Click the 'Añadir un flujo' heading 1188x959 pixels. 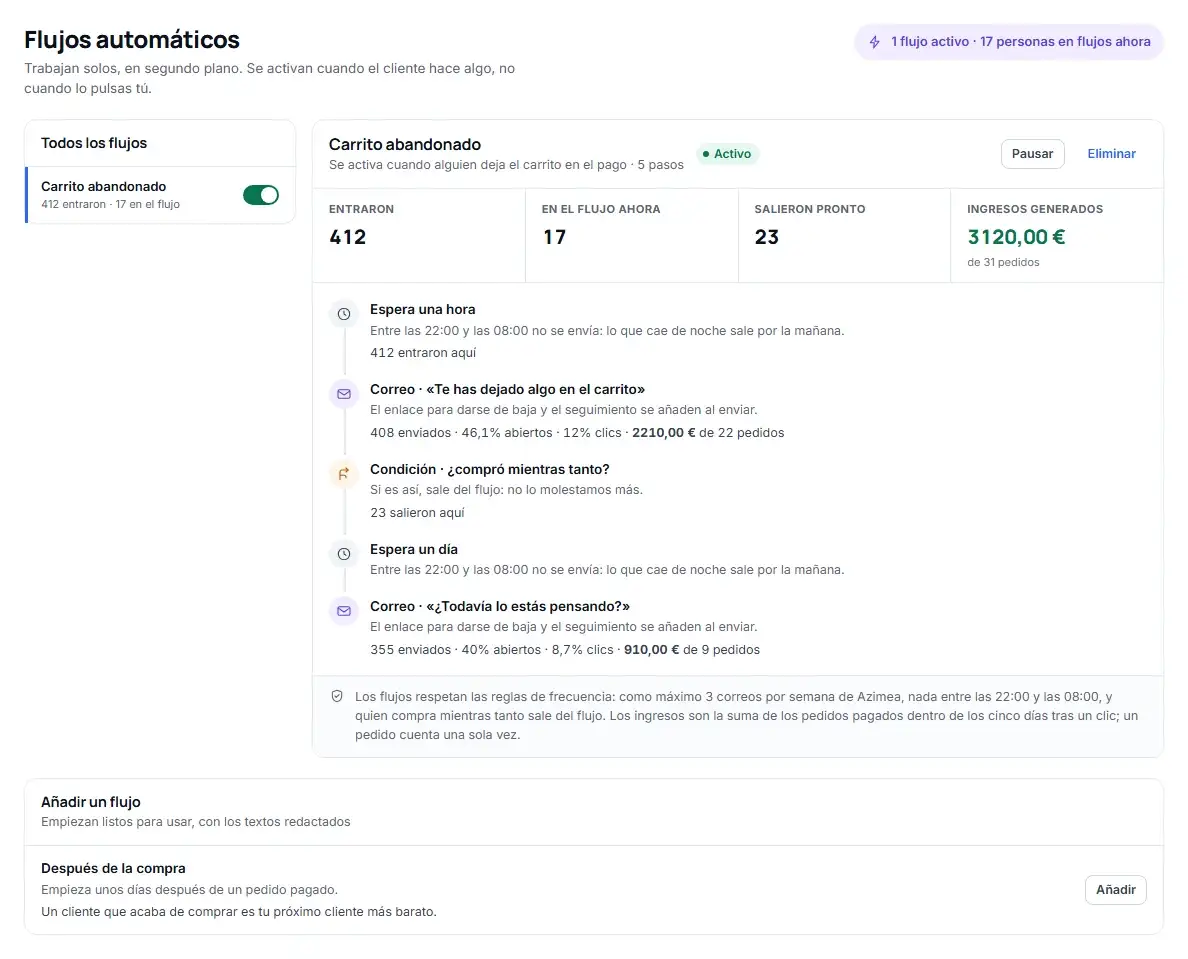91,801
